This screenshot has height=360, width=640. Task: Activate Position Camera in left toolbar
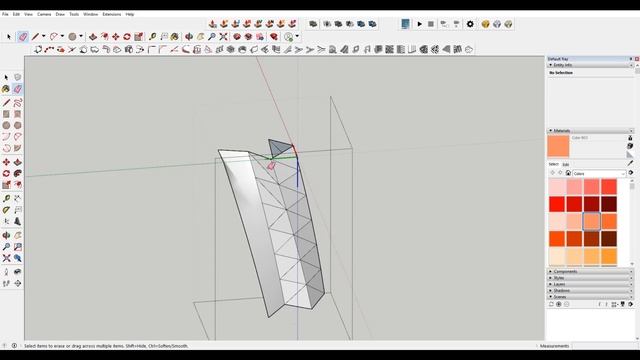pyautogui.click(x=6, y=272)
